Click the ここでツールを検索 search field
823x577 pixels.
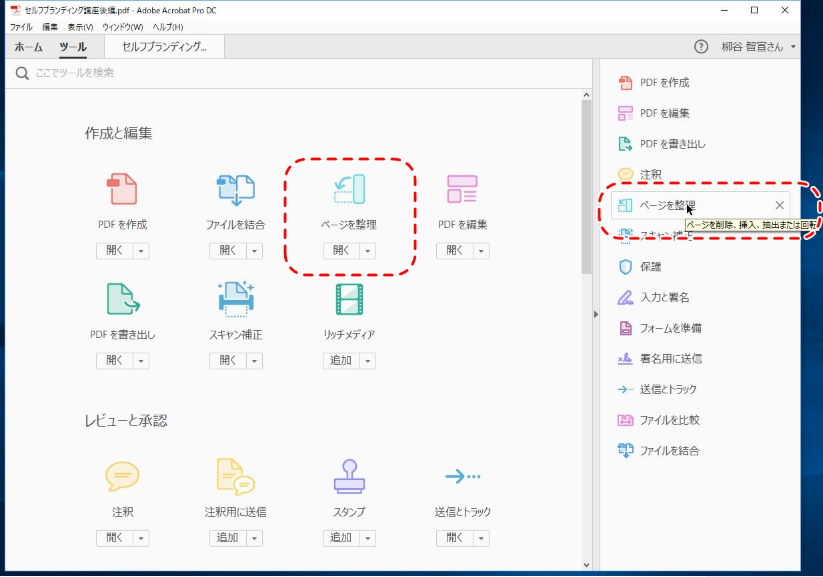(299, 73)
